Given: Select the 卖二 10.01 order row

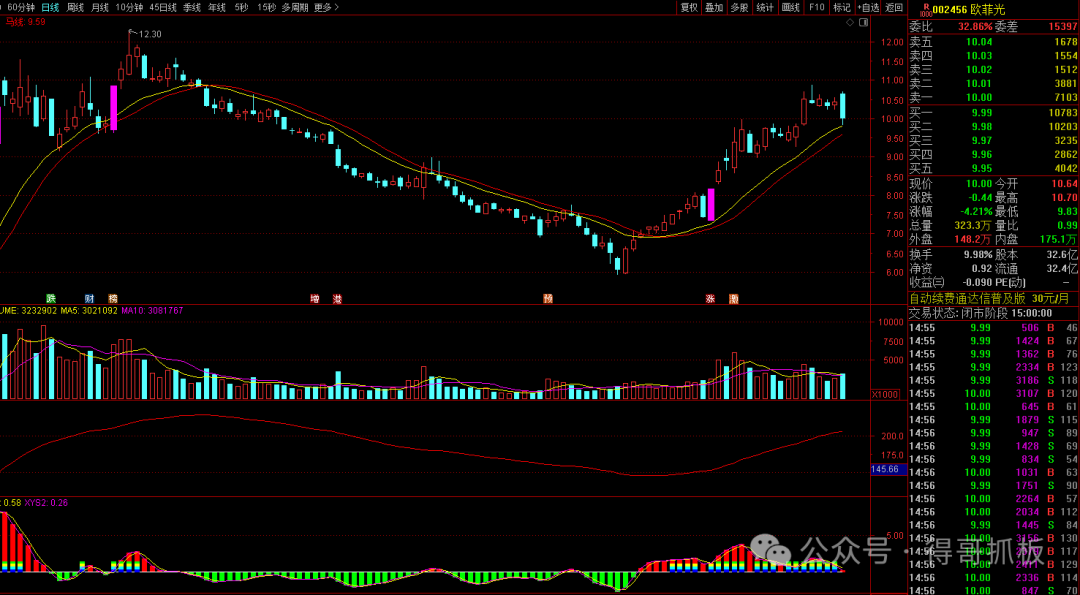Looking at the screenshot, I should pyautogui.click(x=993, y=83).
